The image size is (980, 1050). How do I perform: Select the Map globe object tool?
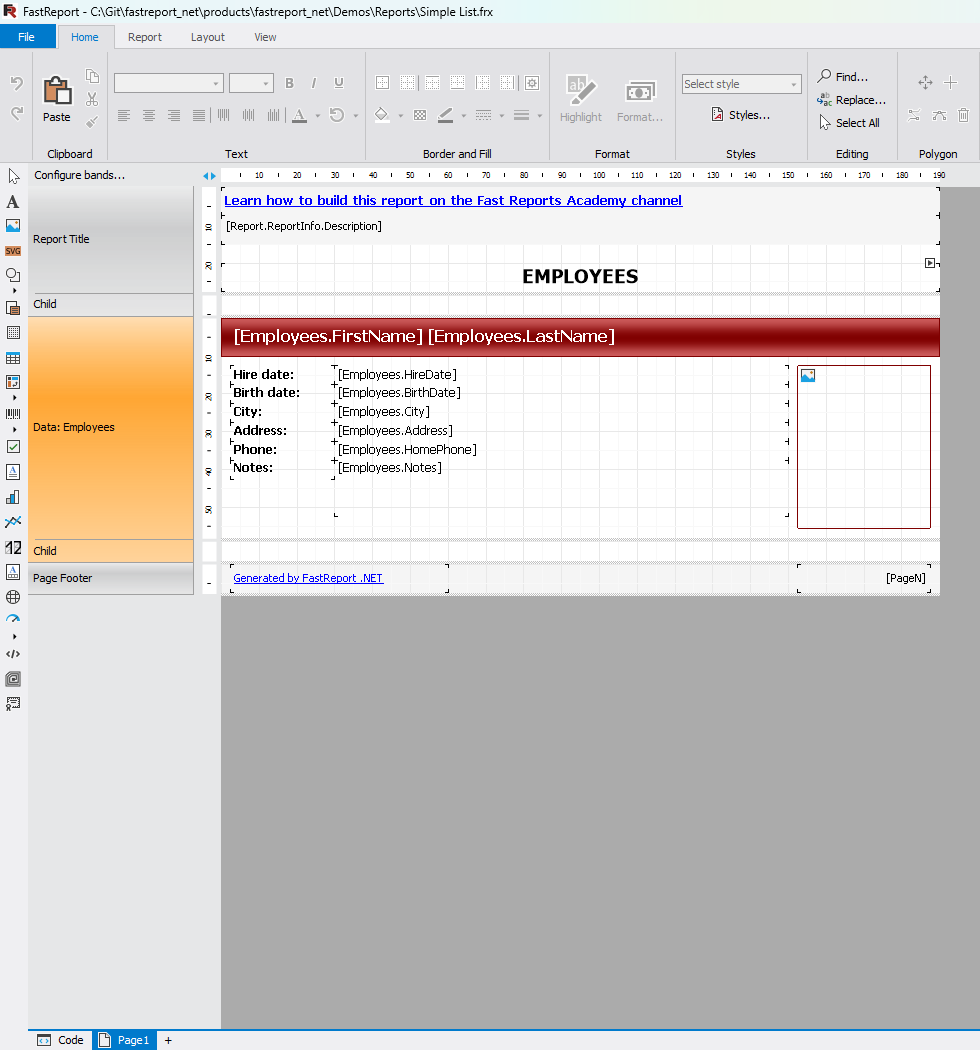[x=13, y=597]
